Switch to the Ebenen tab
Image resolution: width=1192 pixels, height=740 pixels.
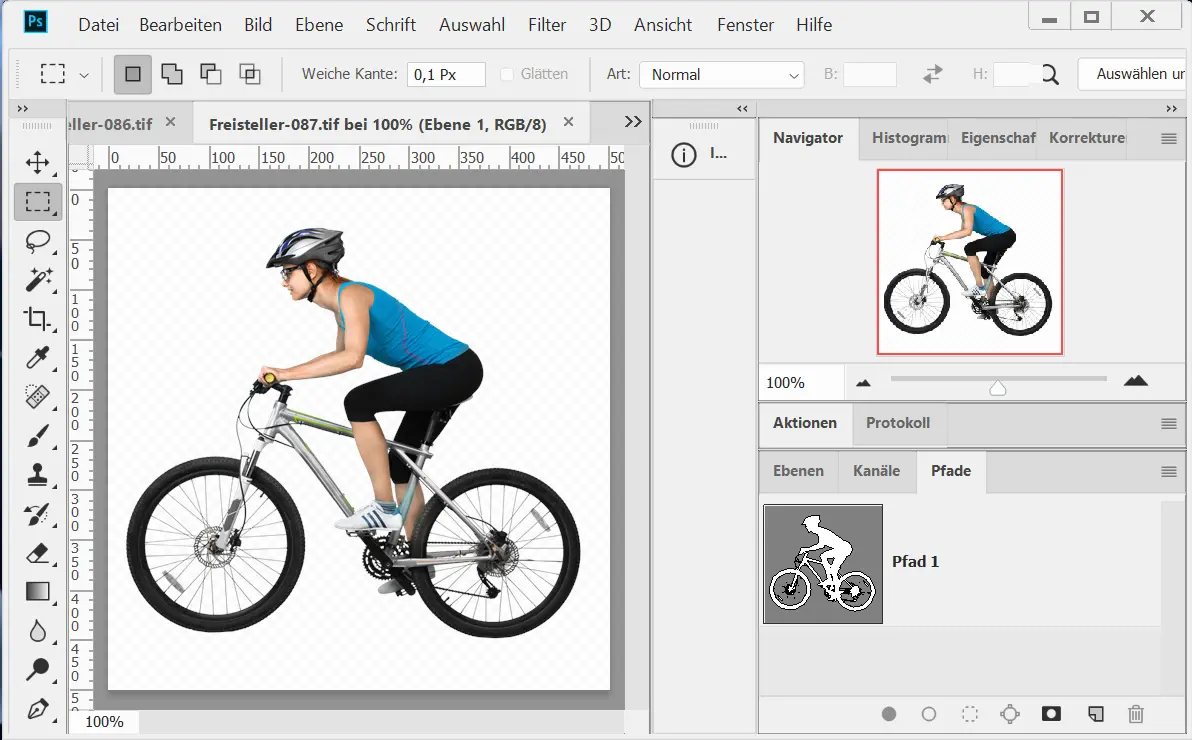tap(798, 471)
